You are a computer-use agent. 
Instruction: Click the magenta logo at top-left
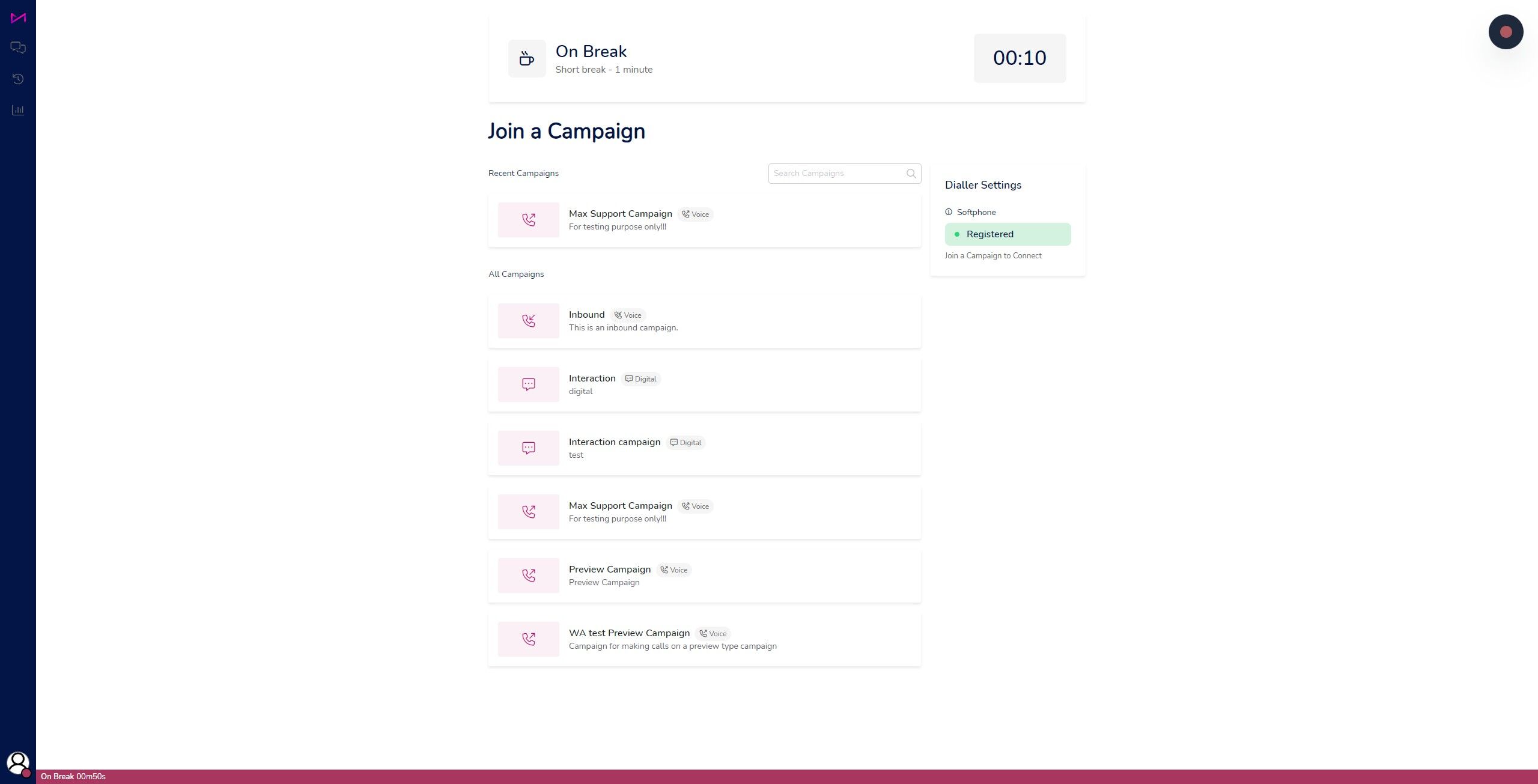[18, 18]
